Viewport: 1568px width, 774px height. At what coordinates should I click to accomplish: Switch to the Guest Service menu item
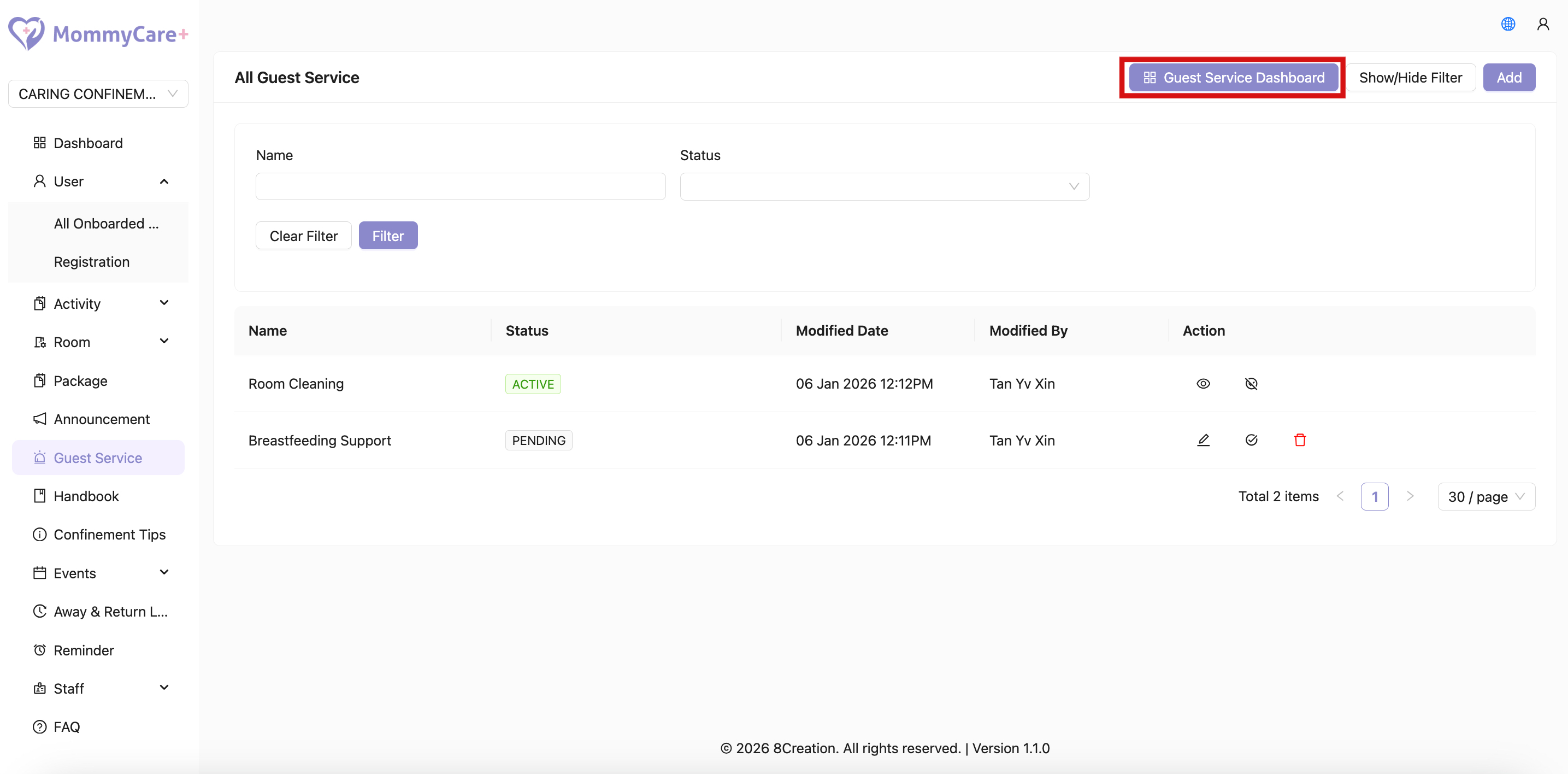coord(97,458)
